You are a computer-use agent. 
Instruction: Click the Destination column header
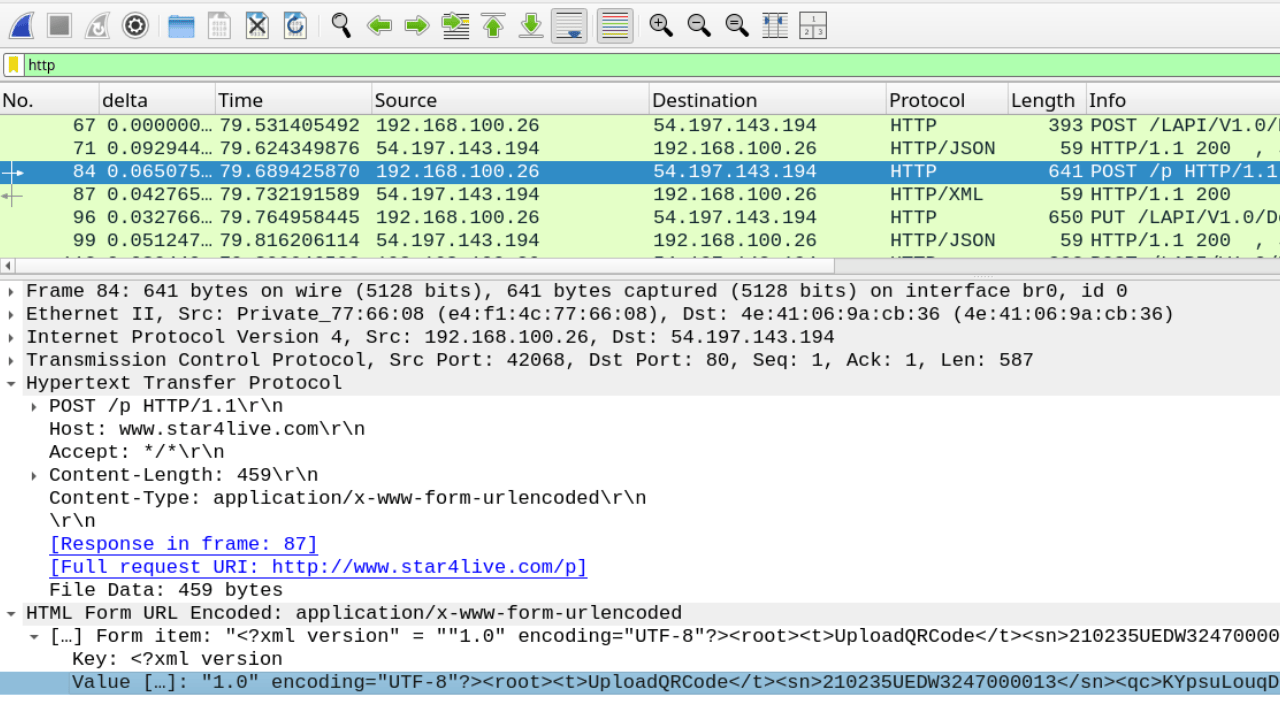[x=705, y=100]
